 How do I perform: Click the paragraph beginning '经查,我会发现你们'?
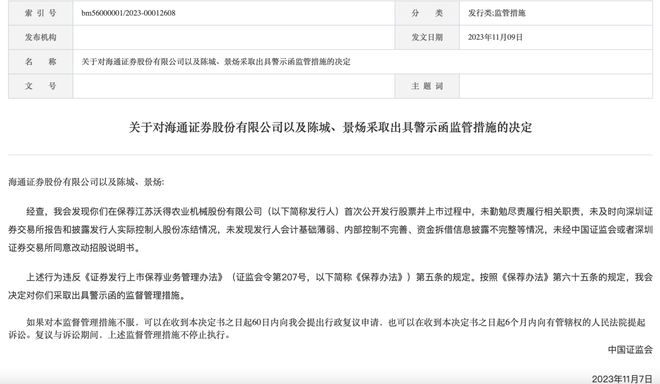coord(330,229)
